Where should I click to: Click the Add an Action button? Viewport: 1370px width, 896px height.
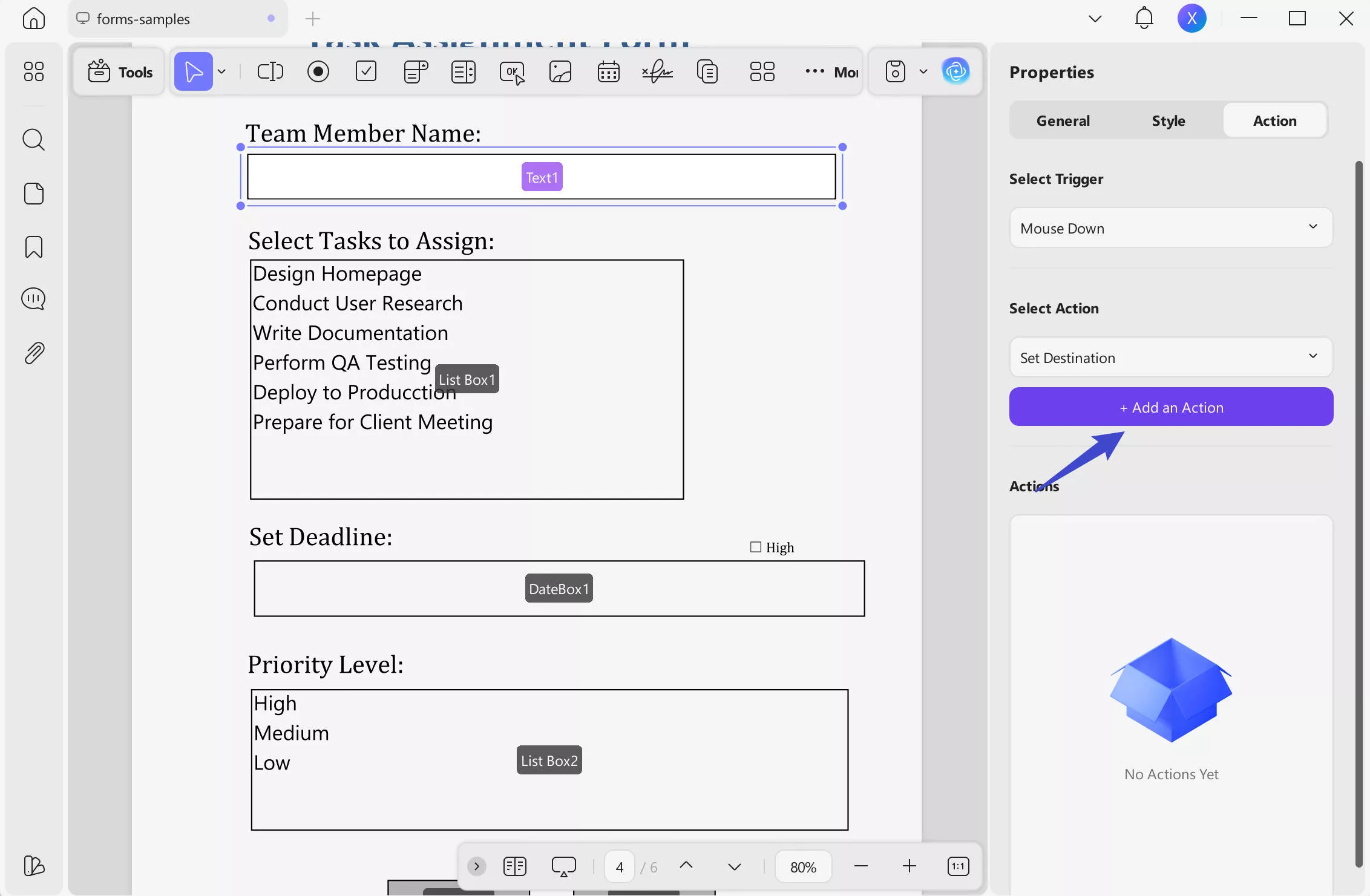point(1171,407)
